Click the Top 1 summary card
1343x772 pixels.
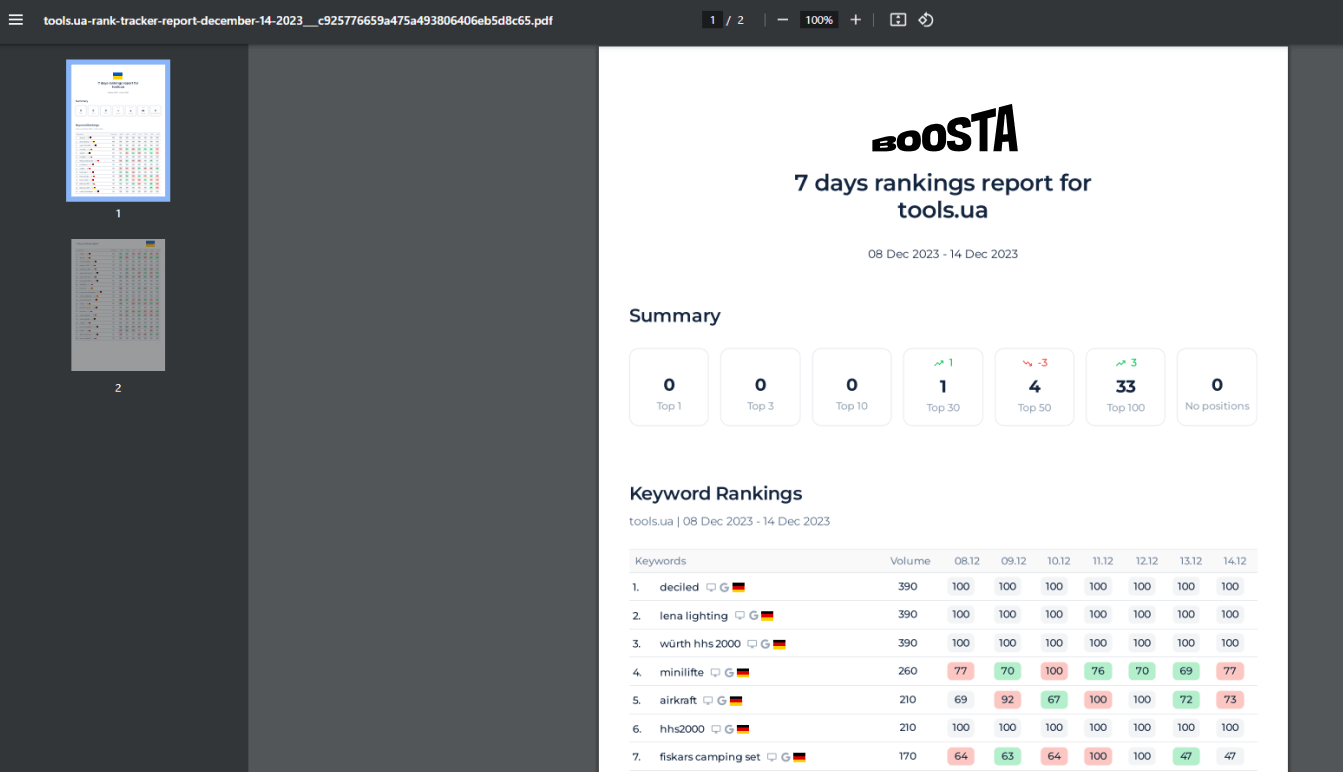tap(669, 387)
